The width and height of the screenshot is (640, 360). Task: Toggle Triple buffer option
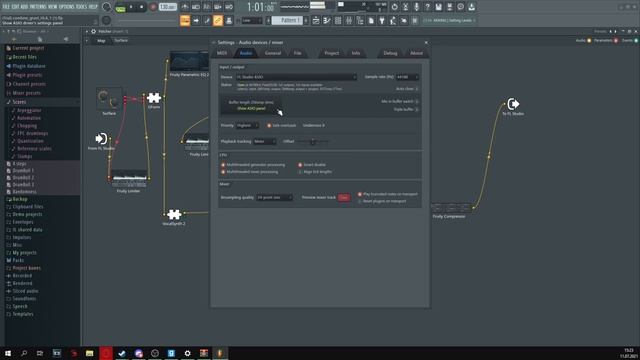(x=417, y=109)
